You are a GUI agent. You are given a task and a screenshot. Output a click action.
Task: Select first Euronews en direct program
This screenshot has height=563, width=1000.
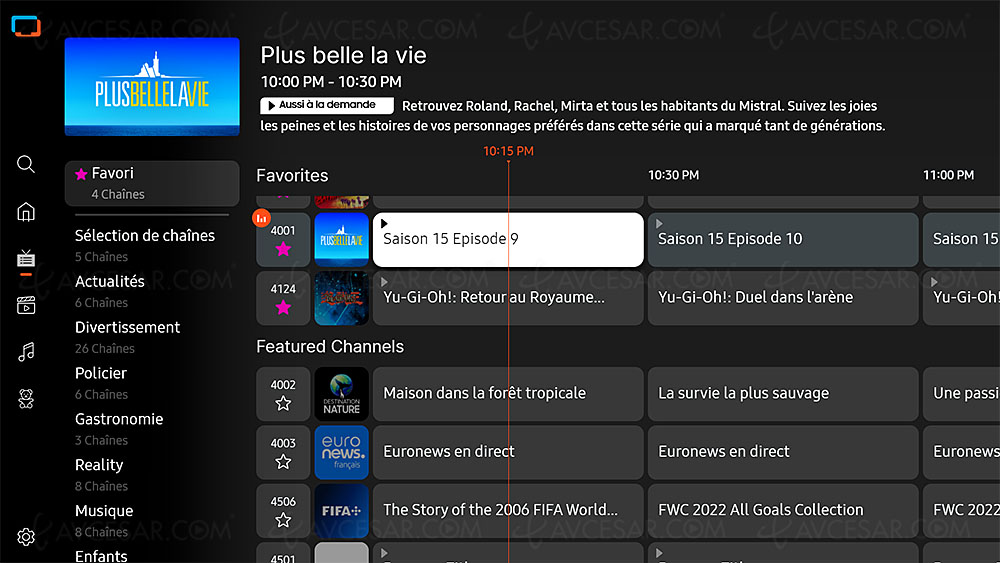(x=508, y=452)
